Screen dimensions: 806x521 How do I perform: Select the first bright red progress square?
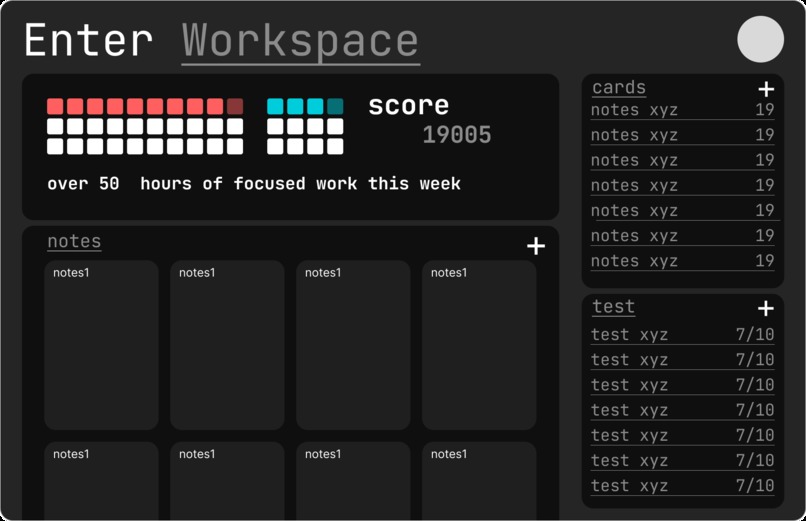(55, 106)
